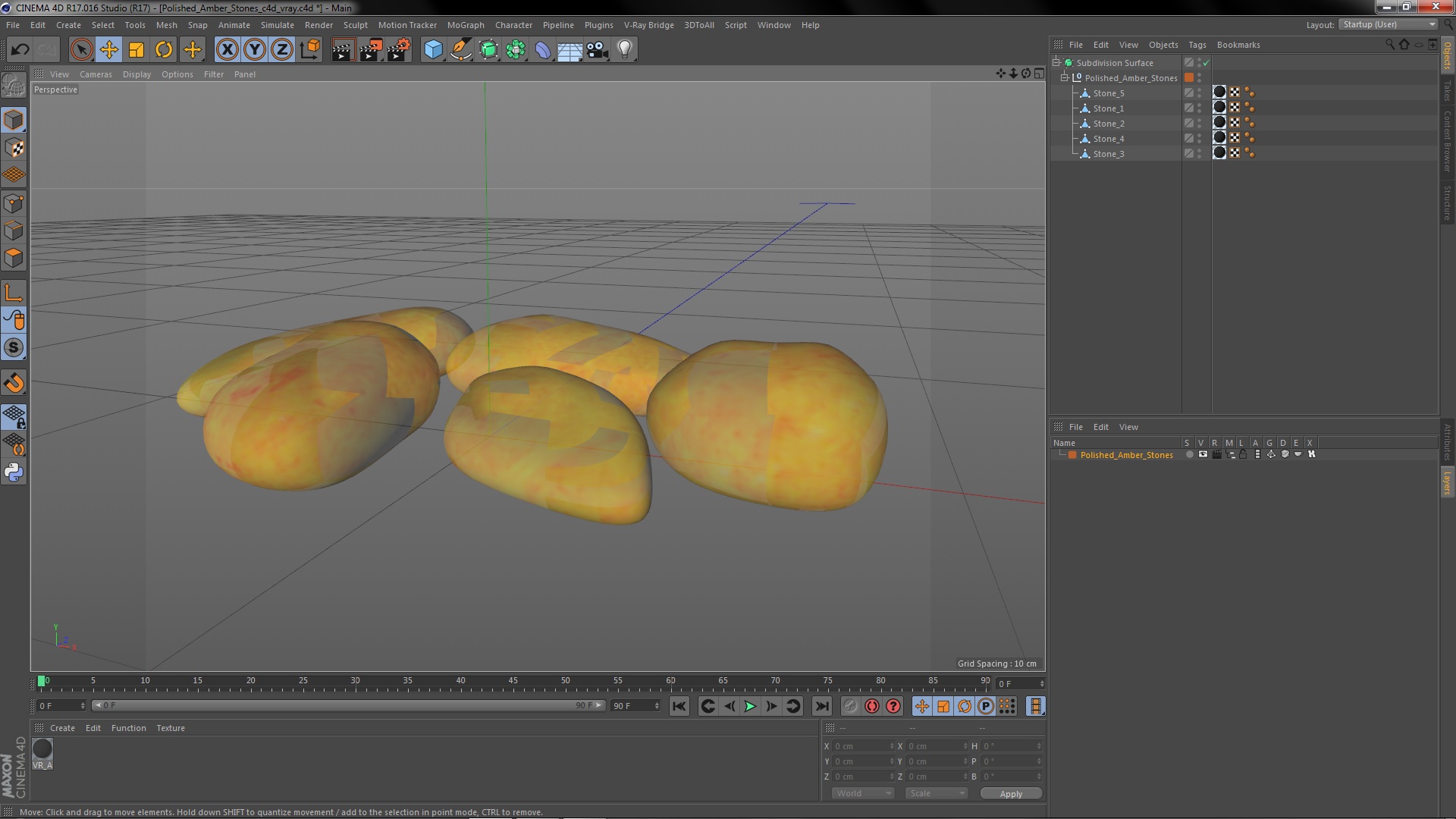Toggle layer Solo for Polished_Amber_Stones
This screenshot has width=1456, height=819.
(x=1189, y=454)
